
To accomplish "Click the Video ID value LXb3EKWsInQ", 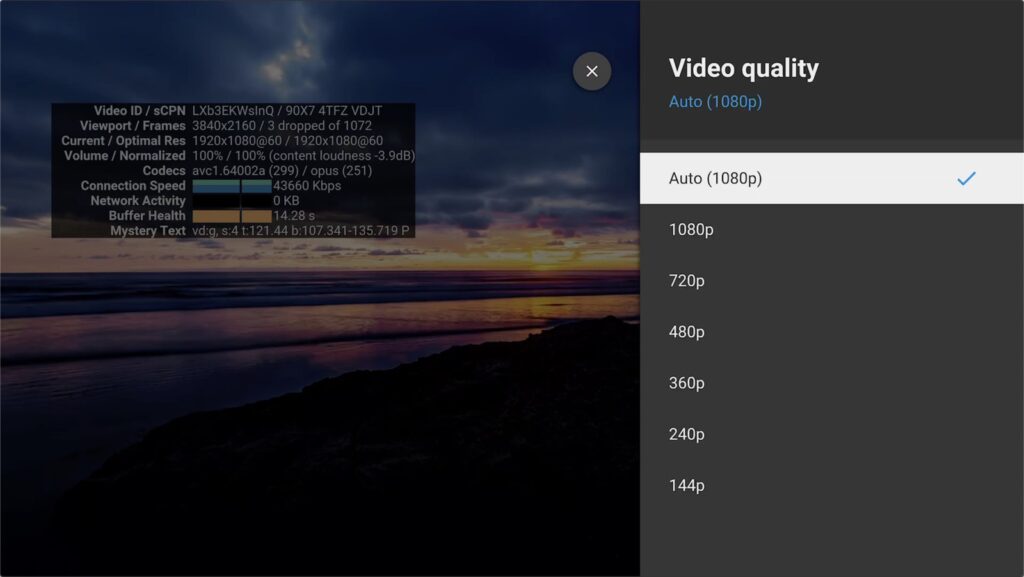I will (235, 111).
